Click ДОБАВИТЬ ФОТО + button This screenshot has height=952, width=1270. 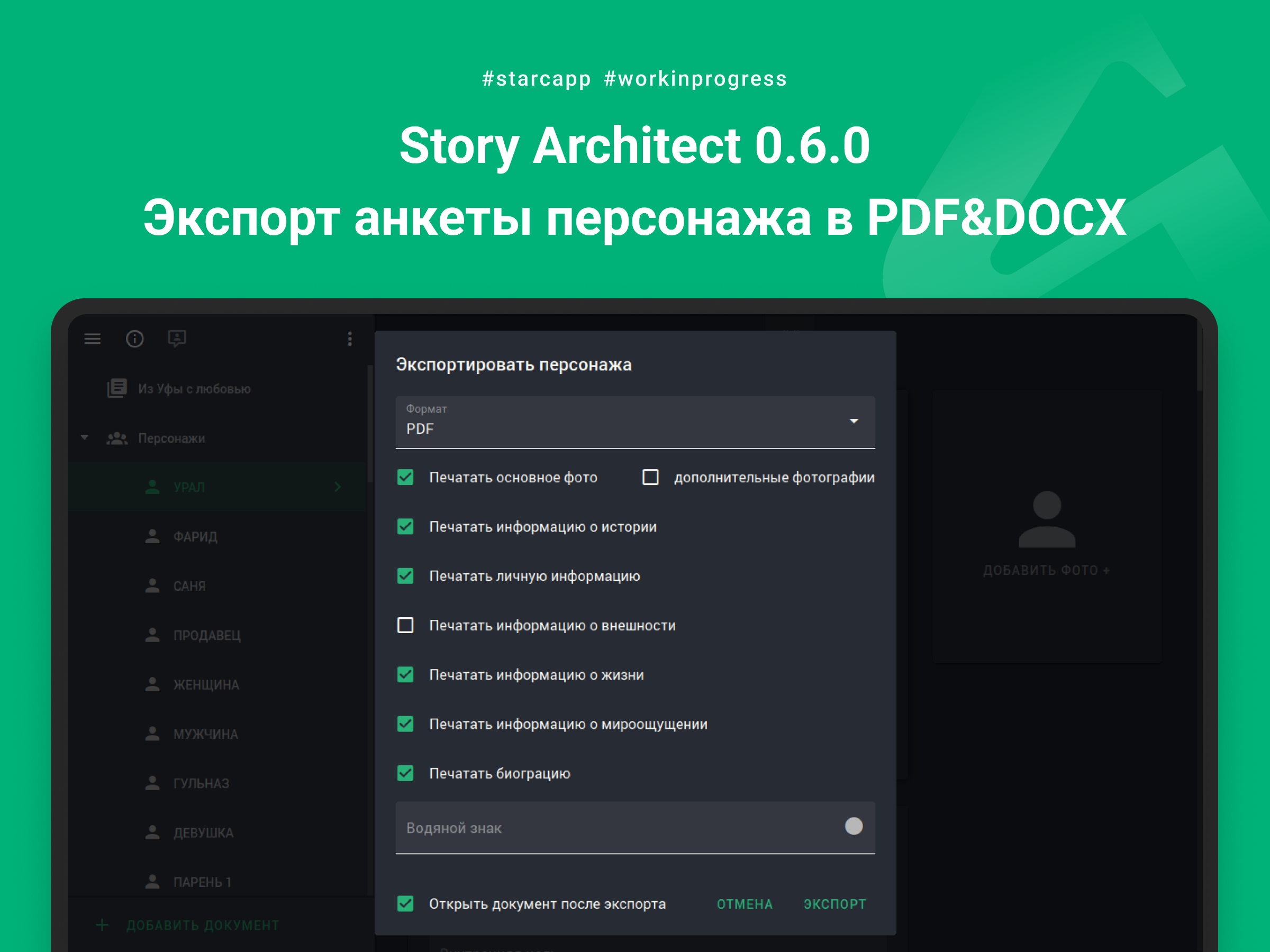point(1047,570)
